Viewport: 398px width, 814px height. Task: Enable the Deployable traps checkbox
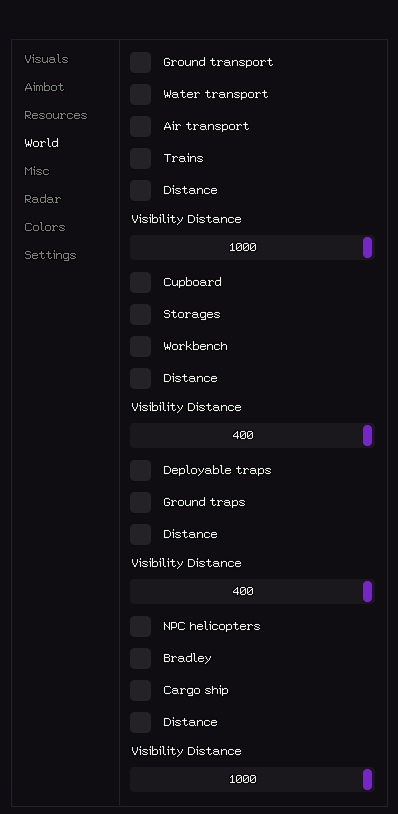(141, 470)
